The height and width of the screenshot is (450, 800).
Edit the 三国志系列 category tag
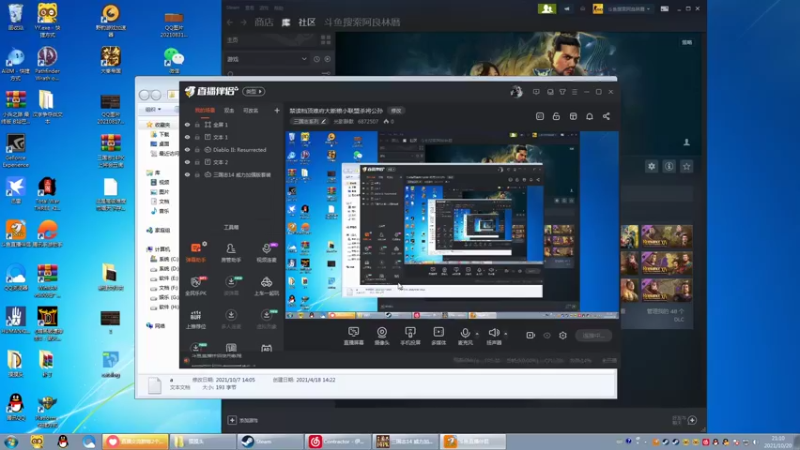[x=309, y=121]
